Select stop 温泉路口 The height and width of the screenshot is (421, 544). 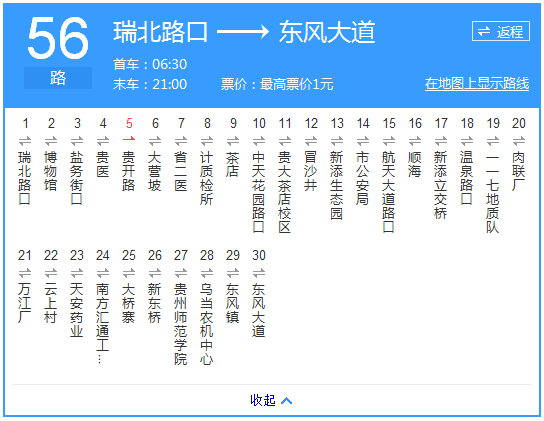coord(467,178)
